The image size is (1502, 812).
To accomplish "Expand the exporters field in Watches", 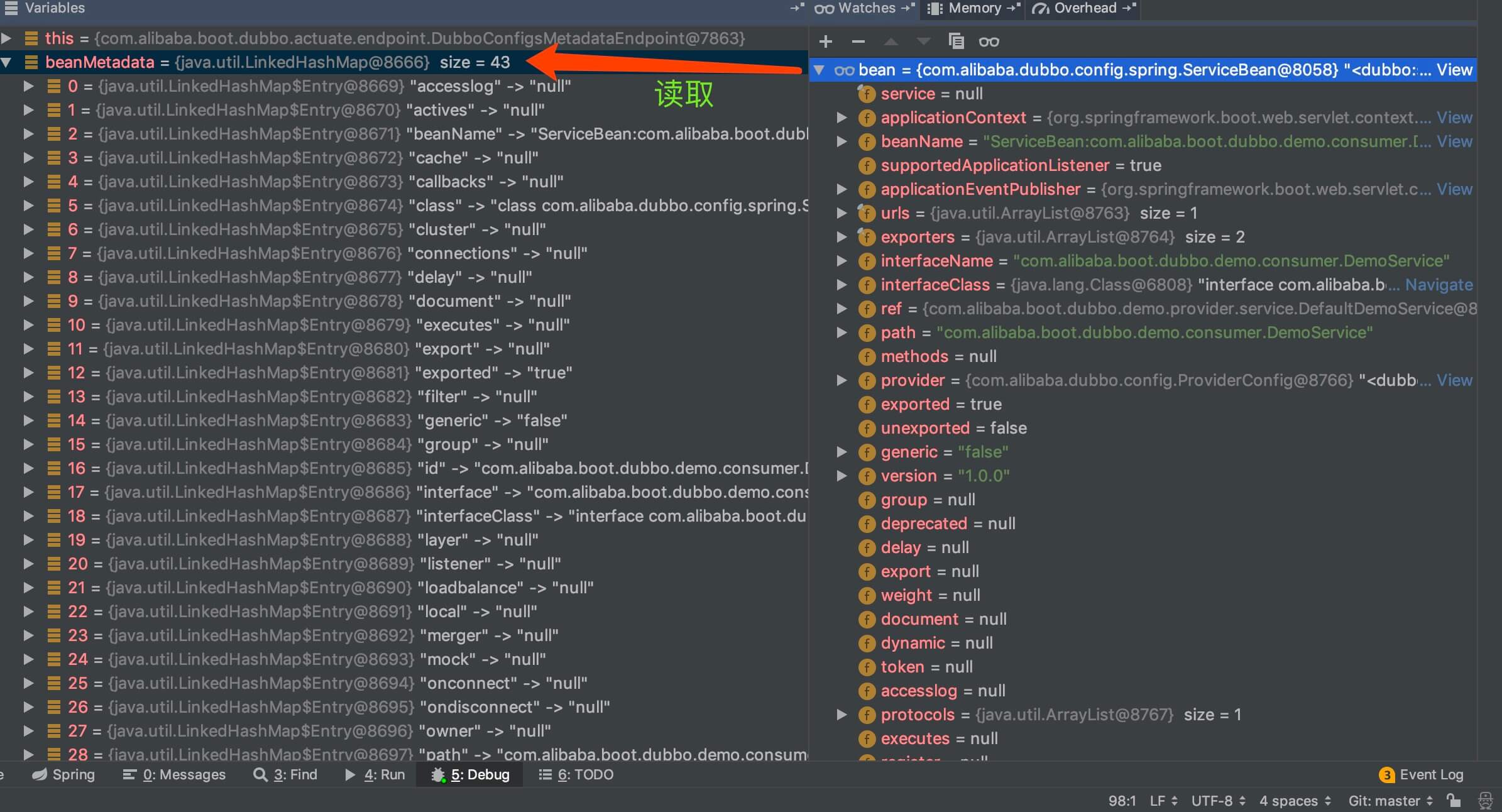I will 841,237.
